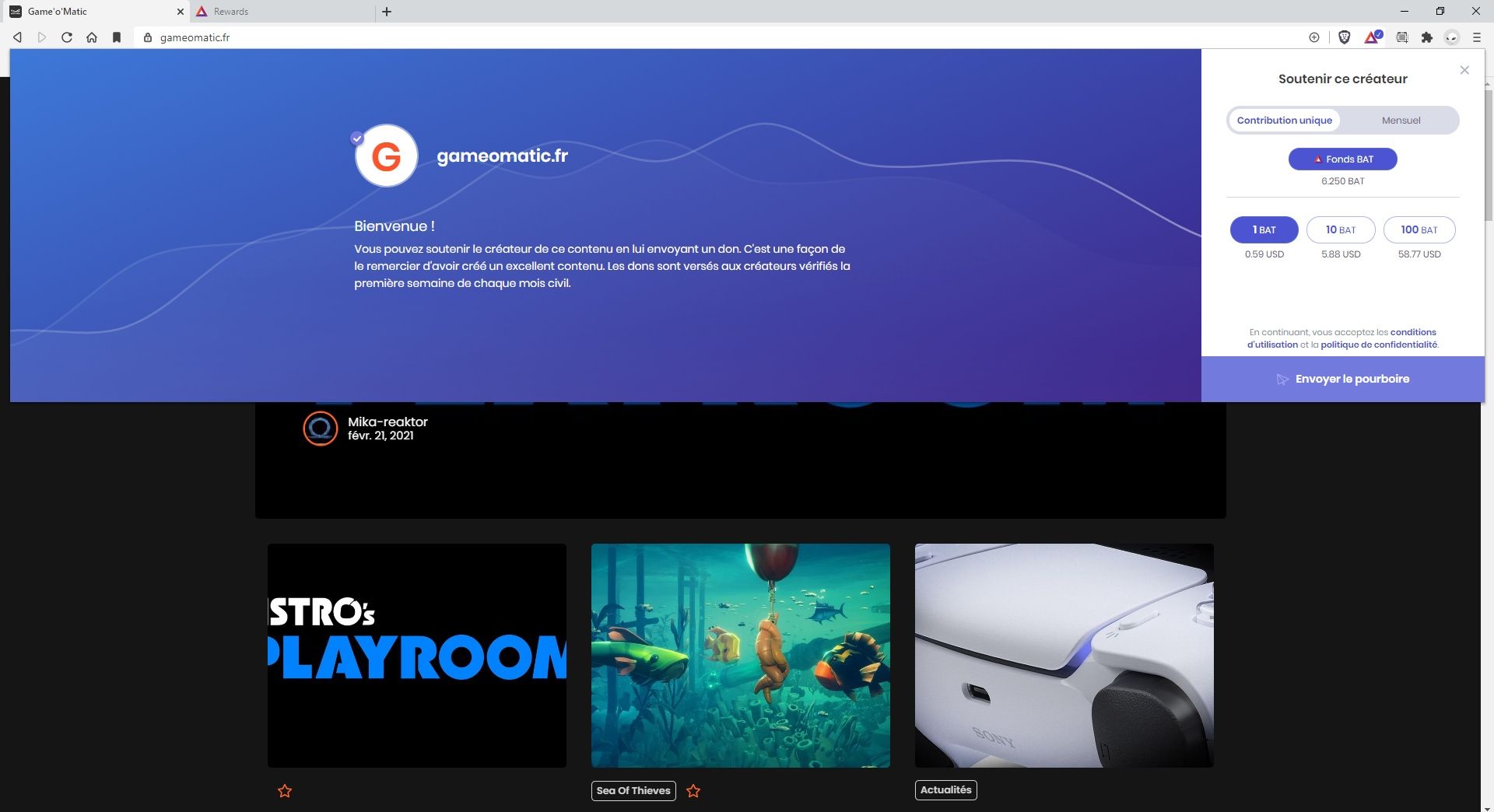Click the verified checkmark badge on the logo
This screenshot has width=1494, height=812.
click(x=357, y=138)
